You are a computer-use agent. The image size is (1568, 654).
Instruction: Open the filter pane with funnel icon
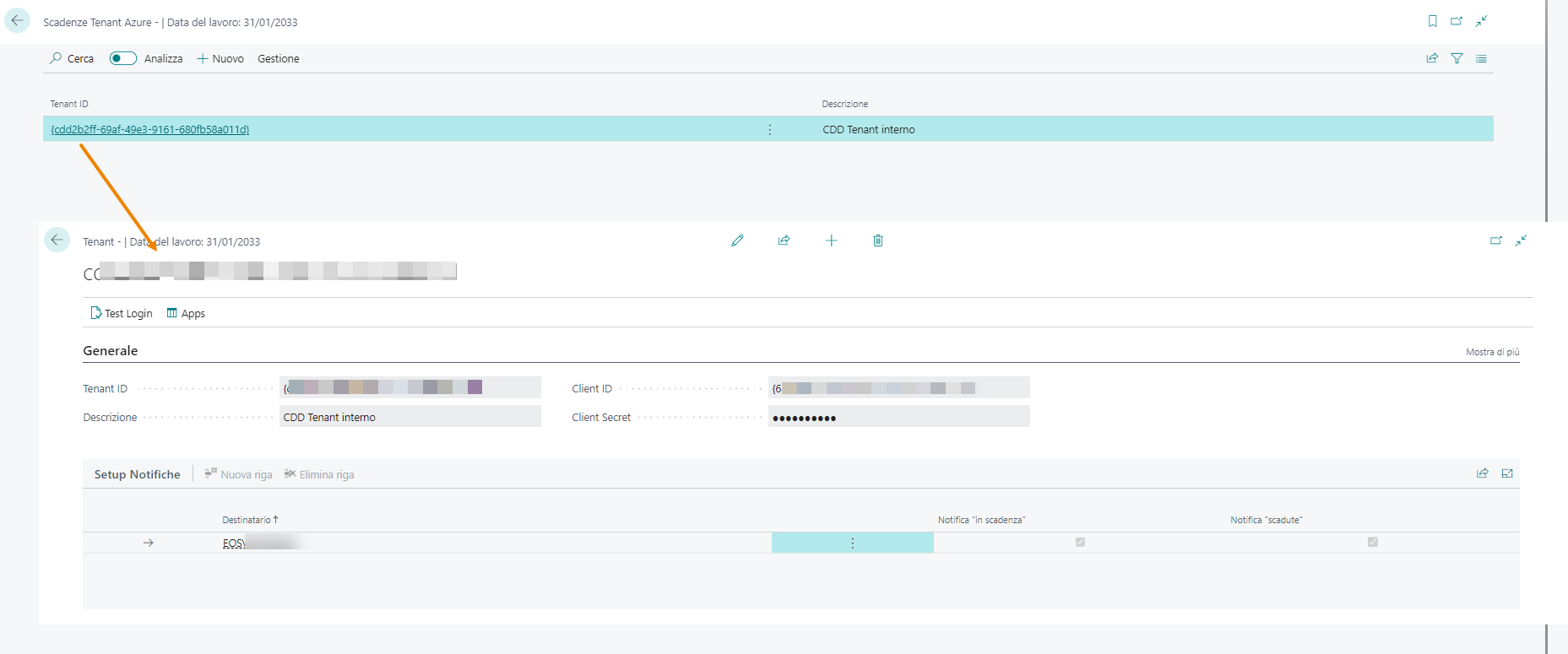(1457, 58)
